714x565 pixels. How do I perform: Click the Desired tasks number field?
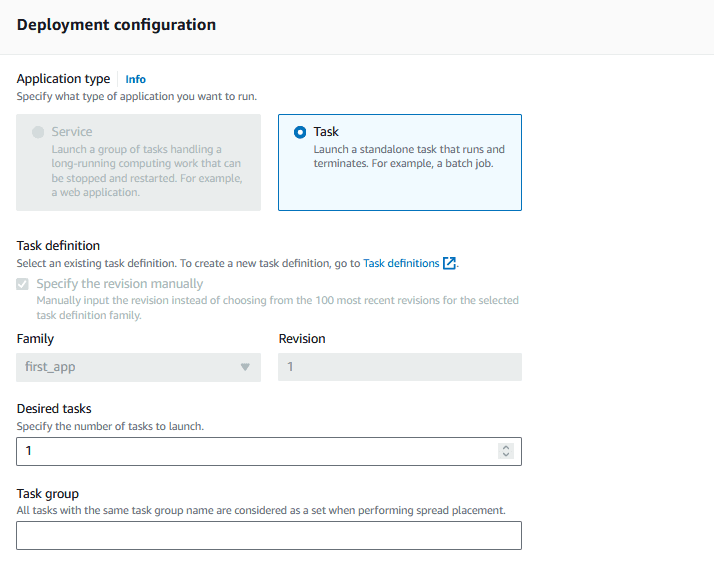(x=269, y=451)
